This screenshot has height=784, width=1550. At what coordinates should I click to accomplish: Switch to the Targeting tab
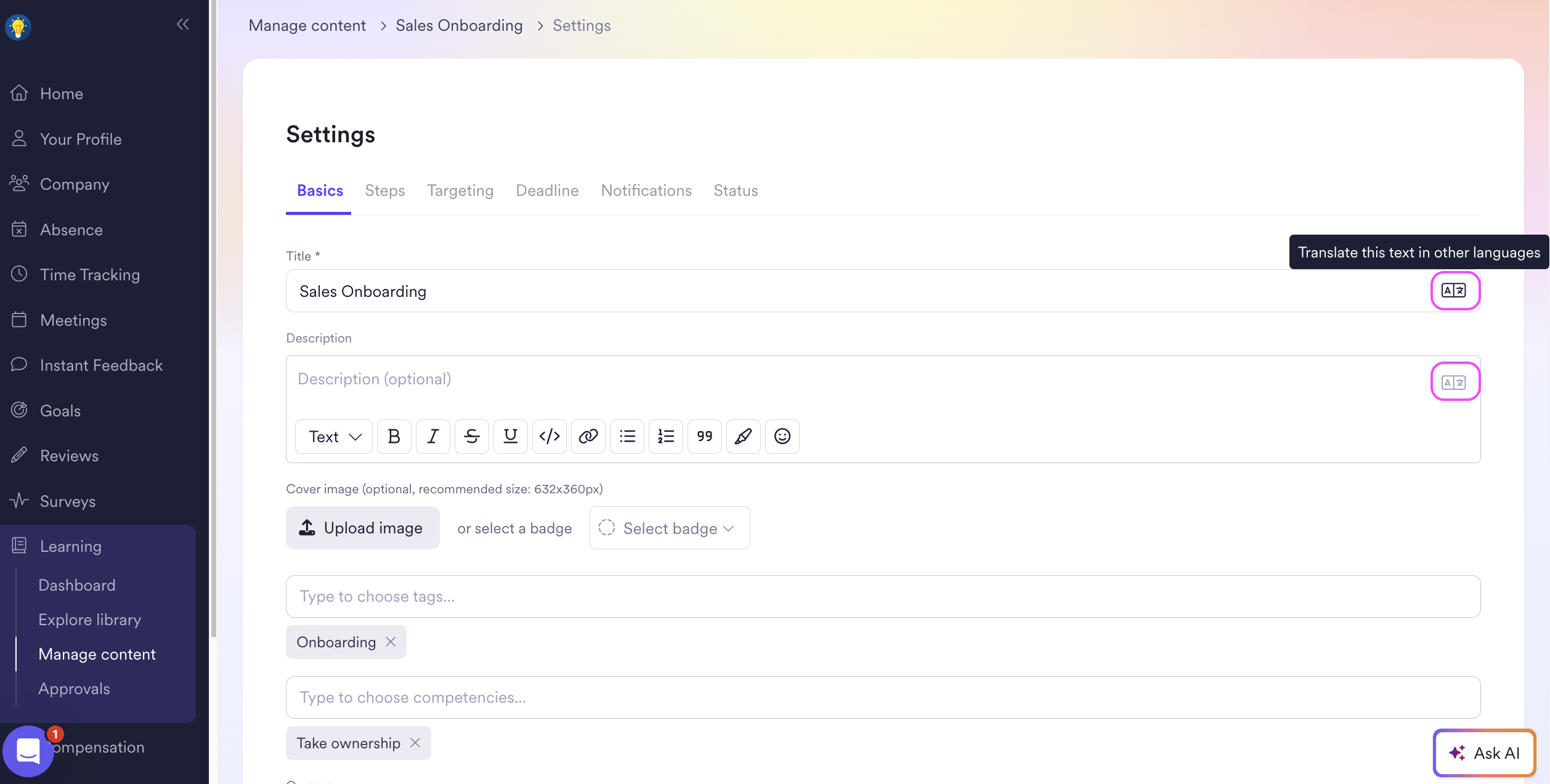[x=460, y=190]
